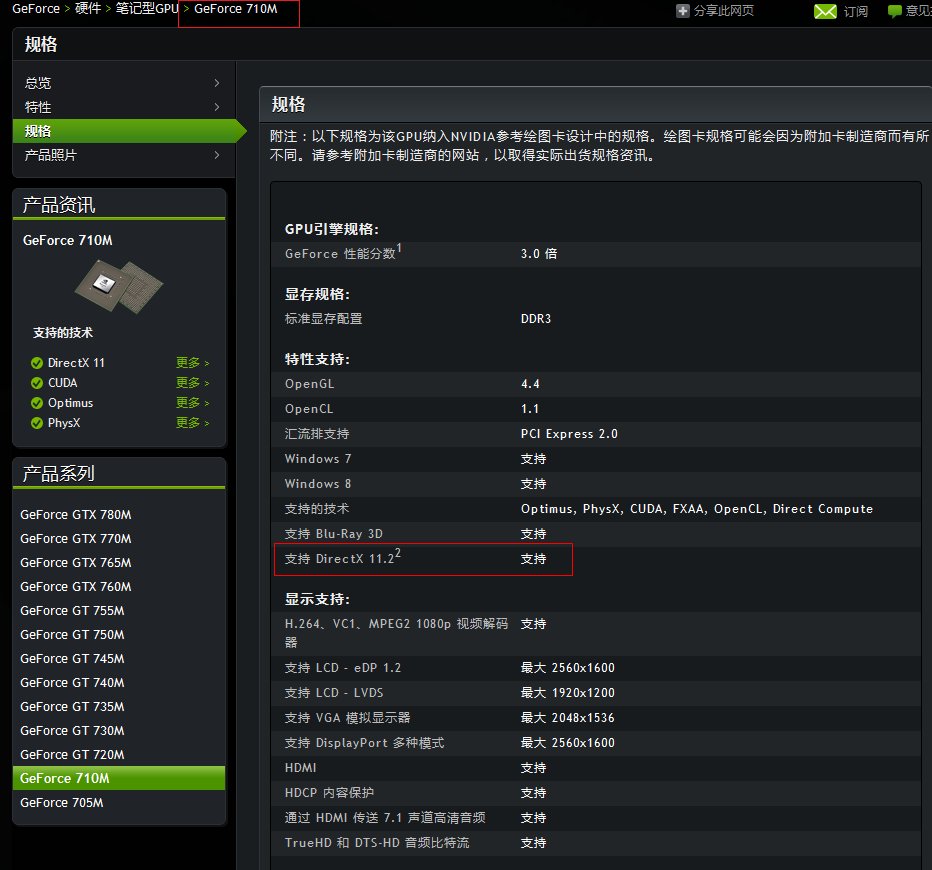Click the 最大 1920x1200 LVDS value
The height and width of the screenshot is (870, 932).
(x=568, y=692)
